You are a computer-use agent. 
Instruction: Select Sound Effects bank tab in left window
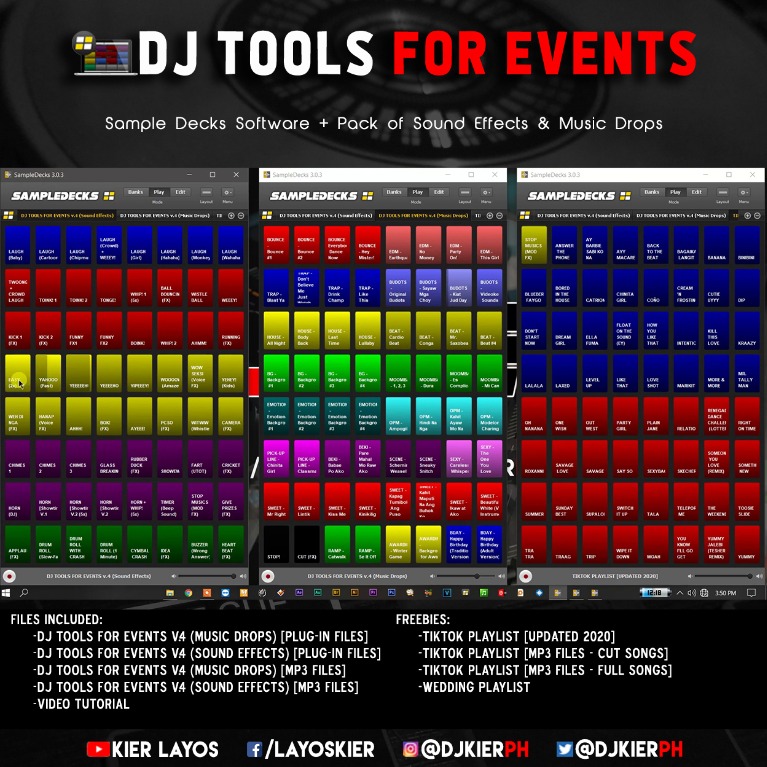67,215
